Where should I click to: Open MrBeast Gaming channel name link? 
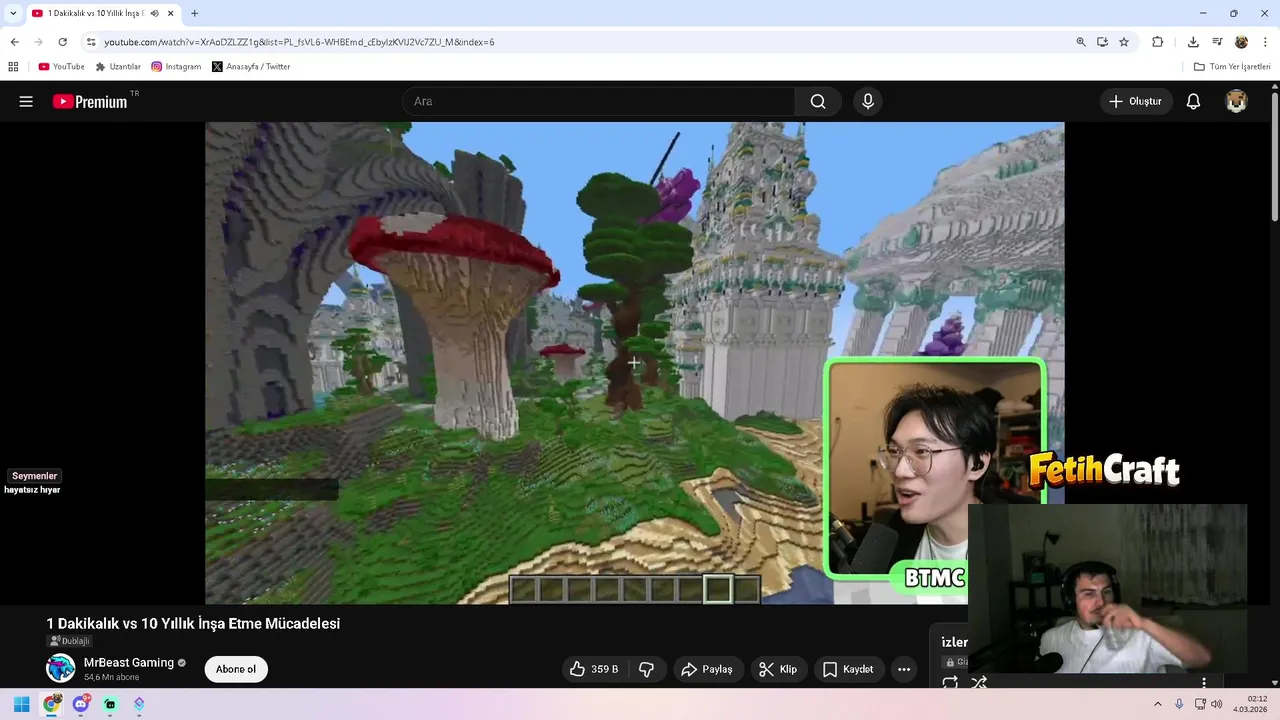129,662
